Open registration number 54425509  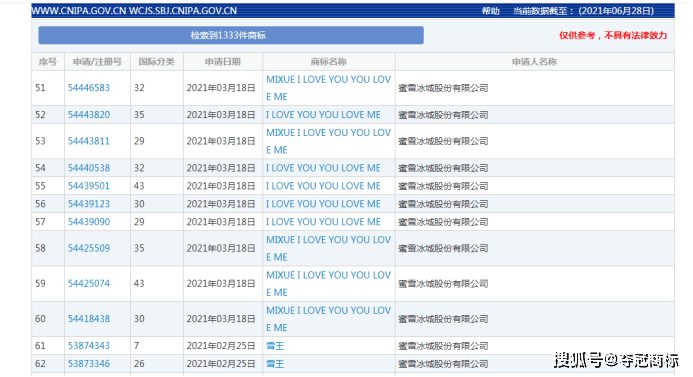pyautogui.click(x=88, y=248)
